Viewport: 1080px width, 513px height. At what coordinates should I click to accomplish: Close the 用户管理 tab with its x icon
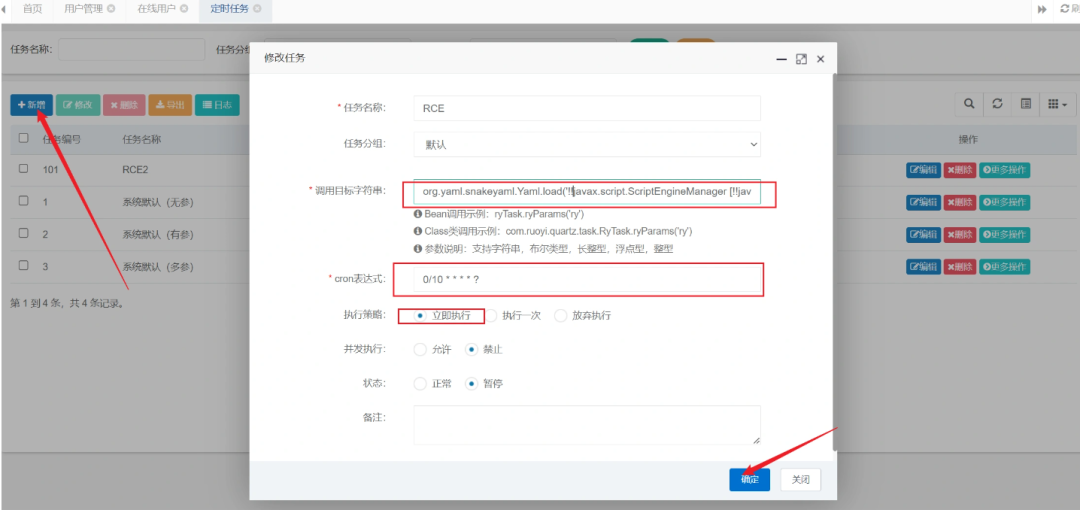110,9
